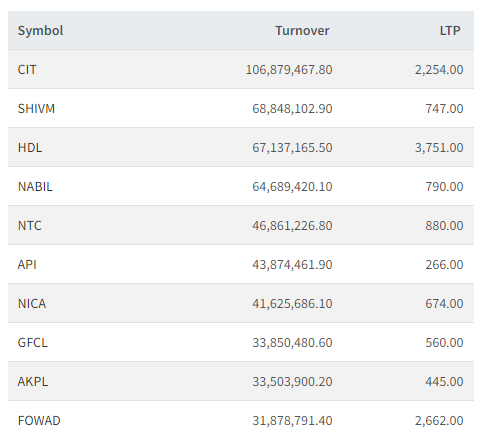
Task: Click LTP value 445.00
Action: point(444,382)
